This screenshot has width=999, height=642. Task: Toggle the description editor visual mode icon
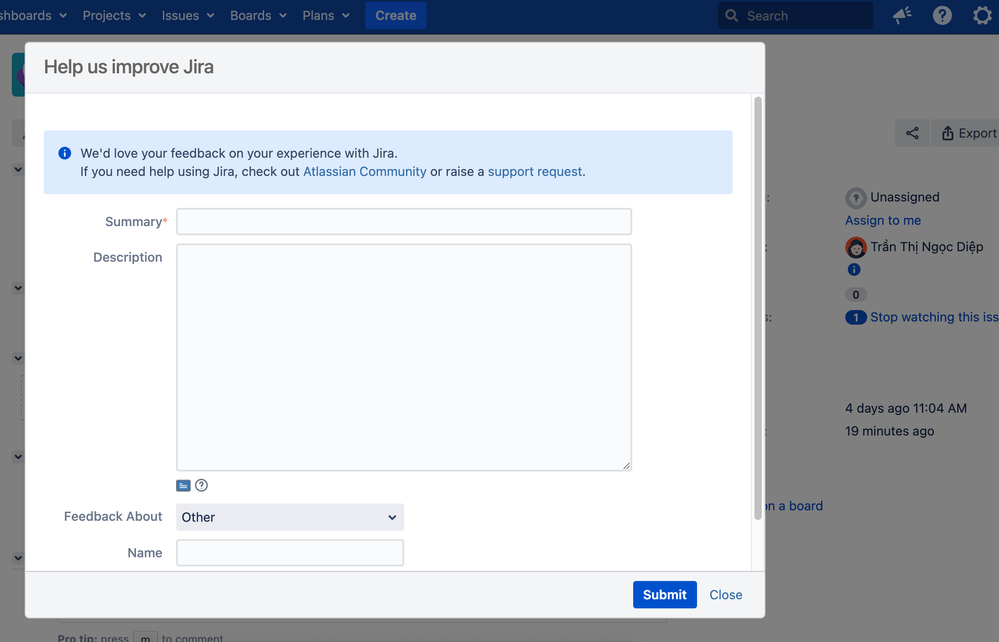[183, 485]
